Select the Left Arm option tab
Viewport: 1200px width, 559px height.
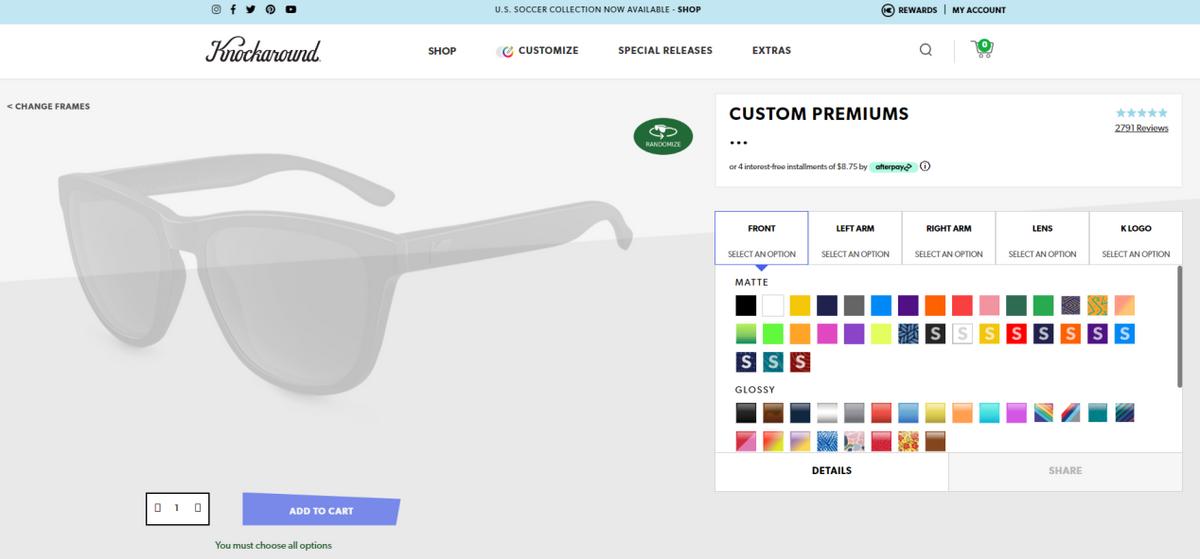tap(855, 239)
